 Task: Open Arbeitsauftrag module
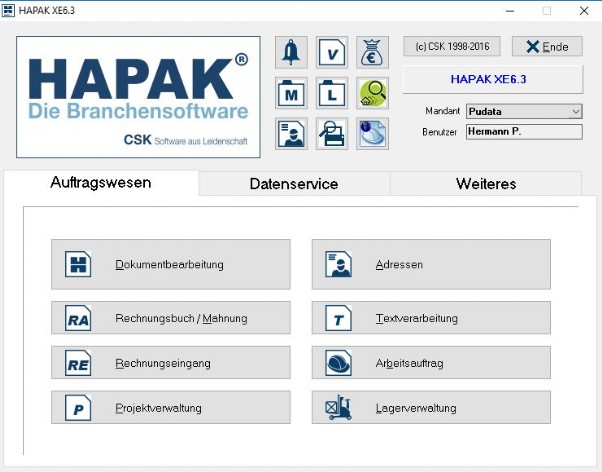431,363
